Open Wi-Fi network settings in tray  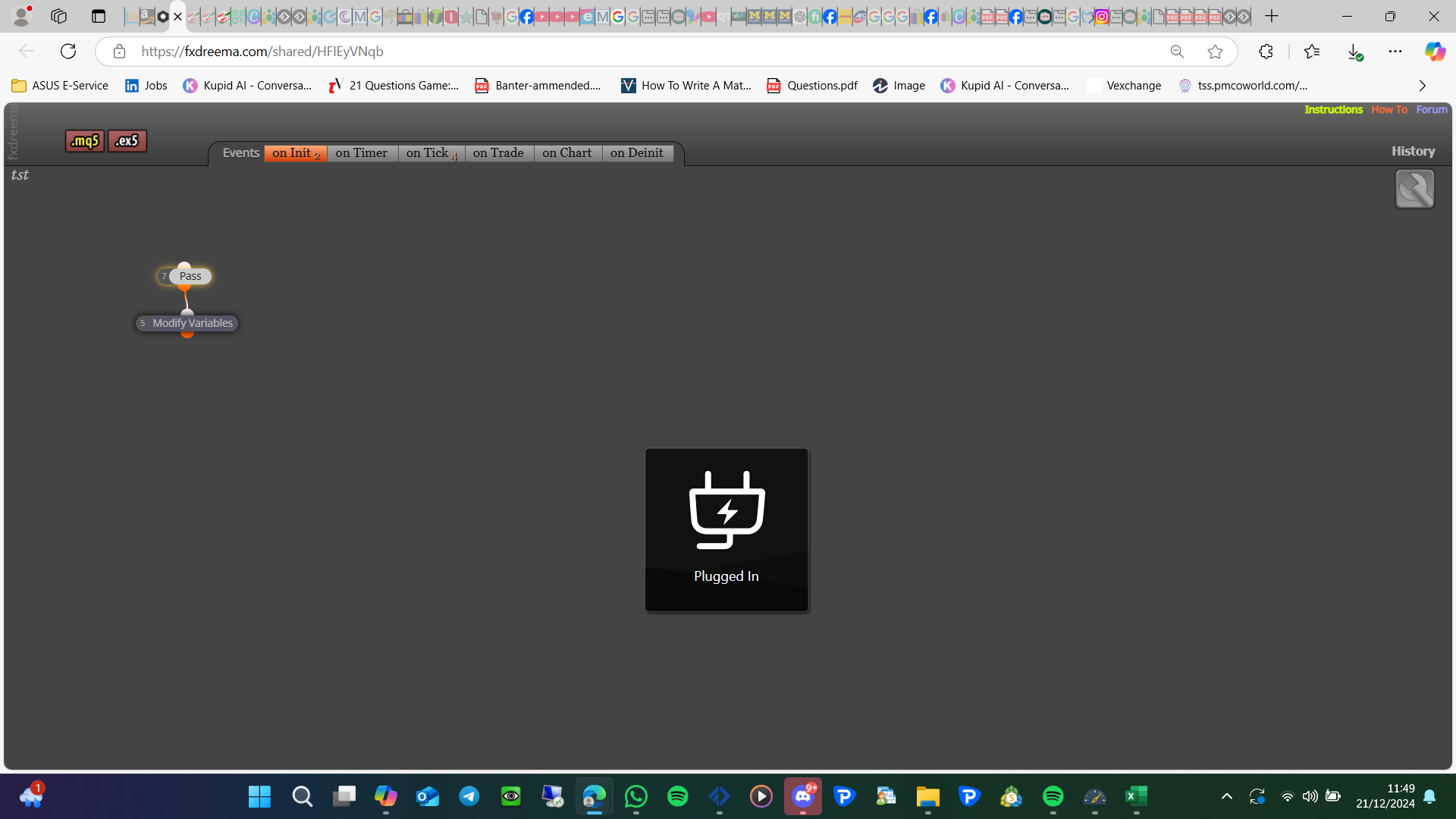[x=1287, y=796]
